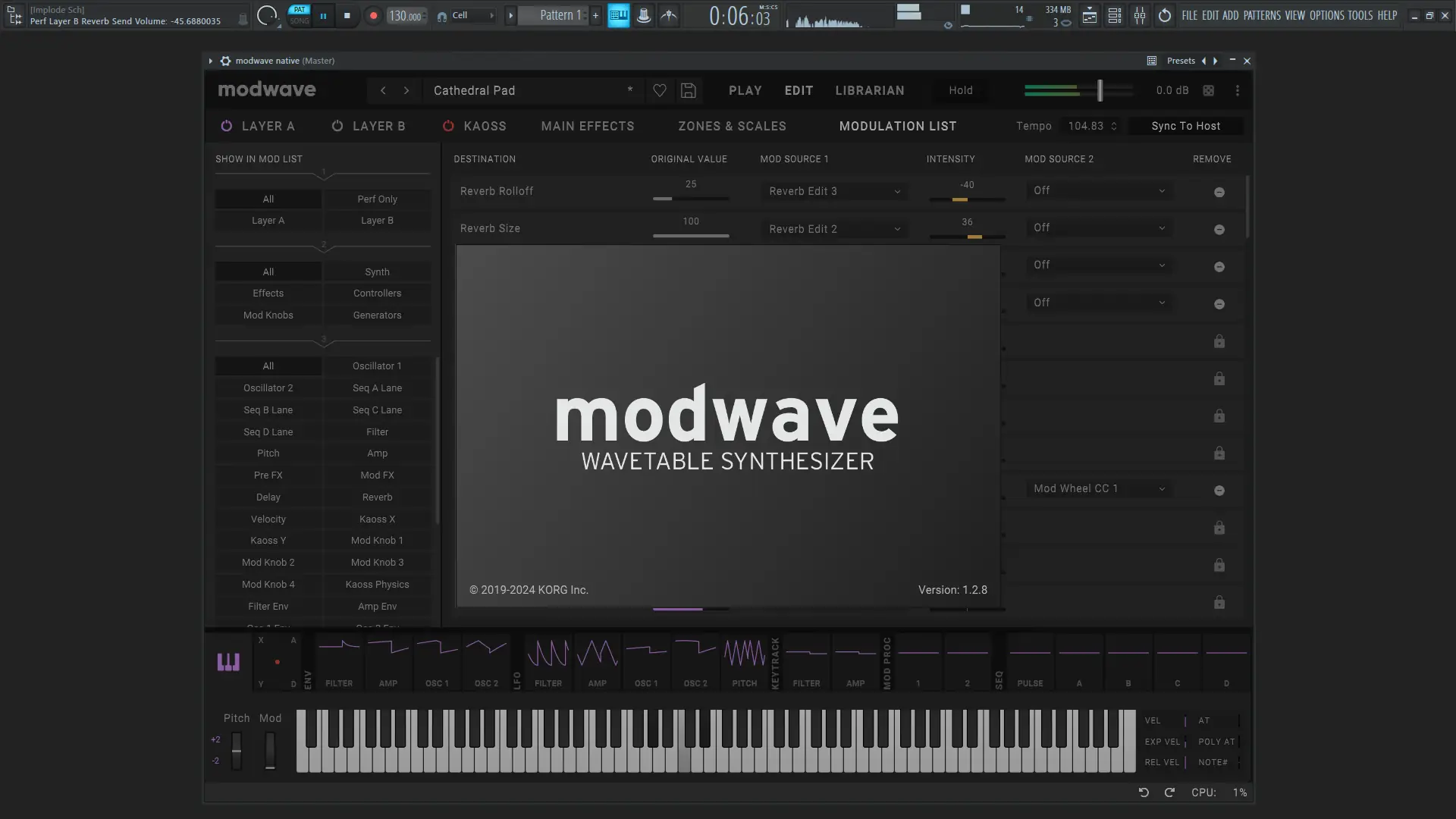Click the save preset floppy icon
1456x819 pixels.
[688, 90]
